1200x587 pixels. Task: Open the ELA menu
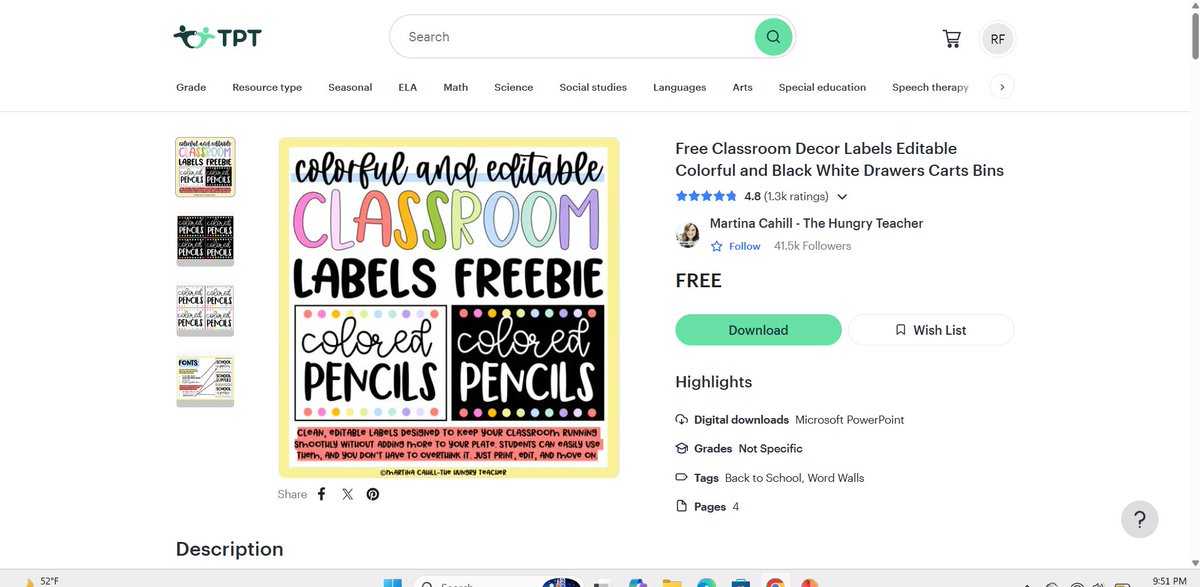click(x=408, y=87)
